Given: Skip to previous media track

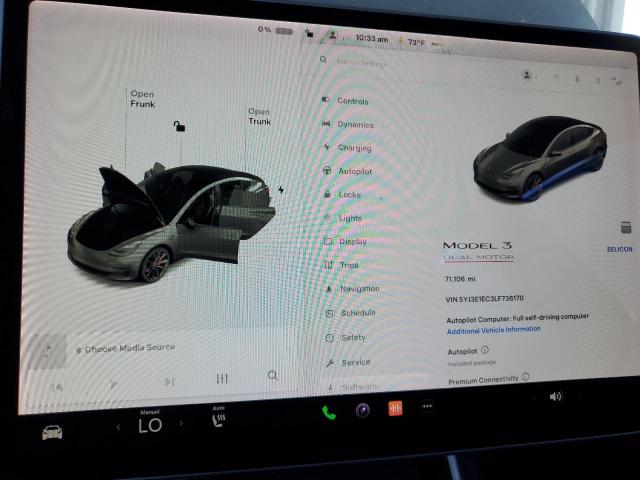Looking at the screenshot, I should 57,386.
